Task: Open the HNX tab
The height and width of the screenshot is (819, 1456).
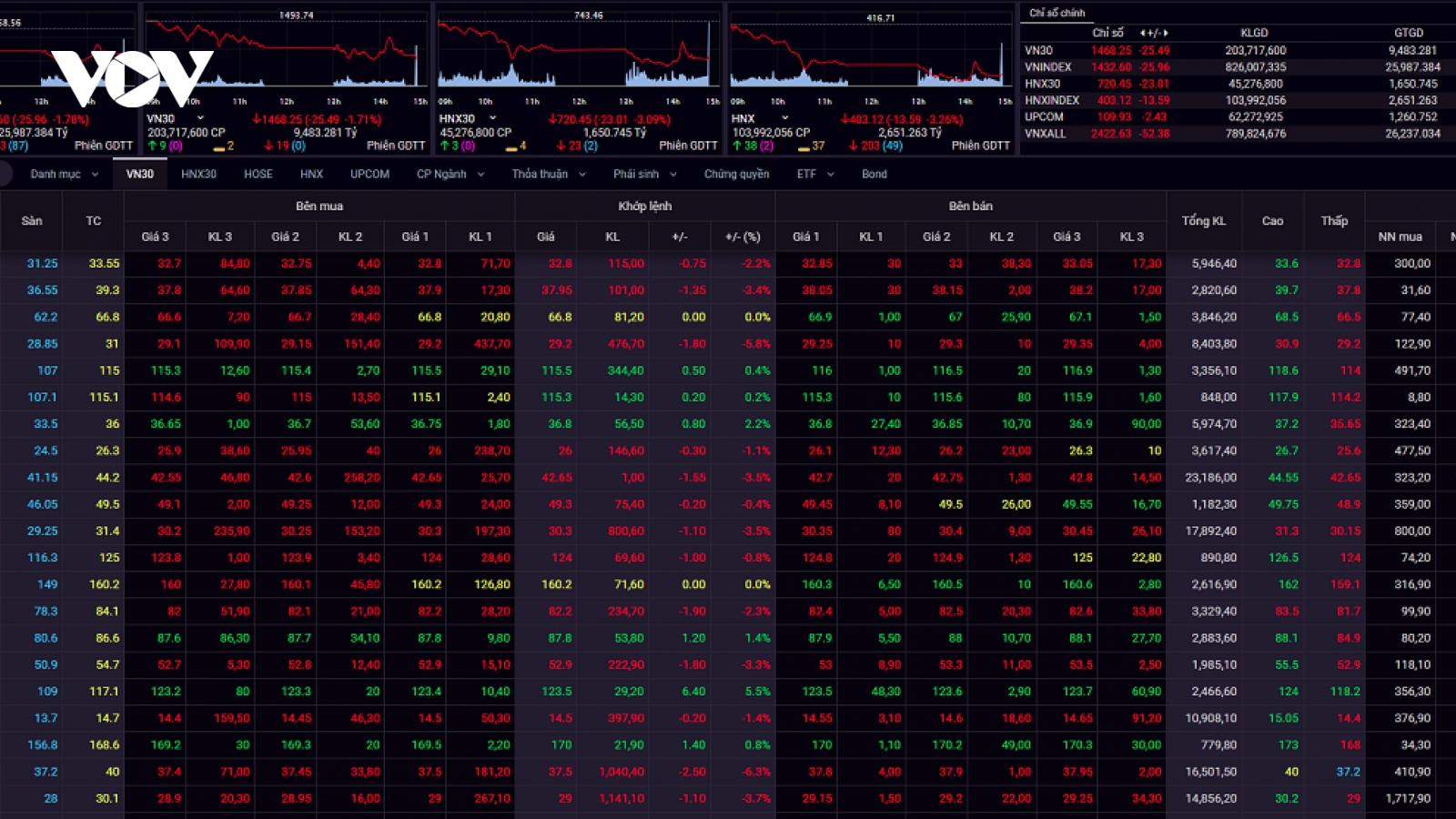Action: click(x=312, y=174)
